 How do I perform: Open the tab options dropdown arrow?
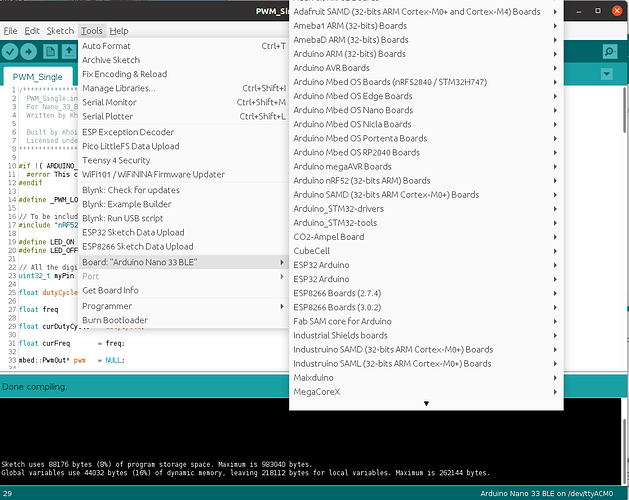click(607, 74)
